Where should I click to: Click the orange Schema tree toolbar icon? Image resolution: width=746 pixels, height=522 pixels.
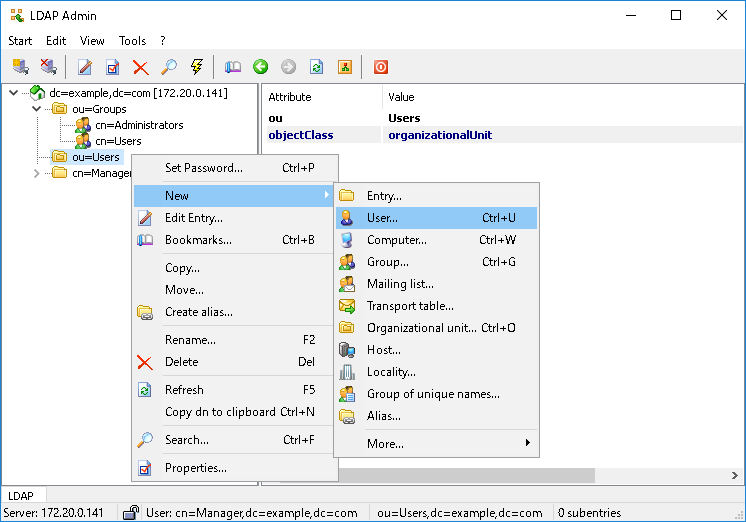[344, 67]
